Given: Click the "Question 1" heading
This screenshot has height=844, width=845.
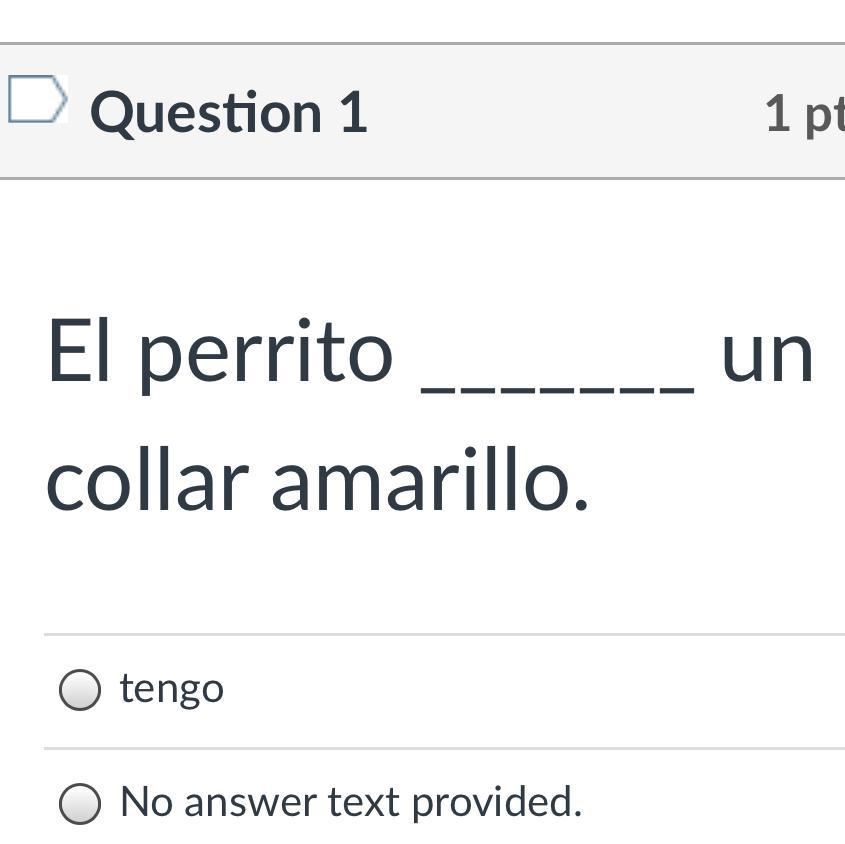Looking at the screenshot, I should coord(229,112).
